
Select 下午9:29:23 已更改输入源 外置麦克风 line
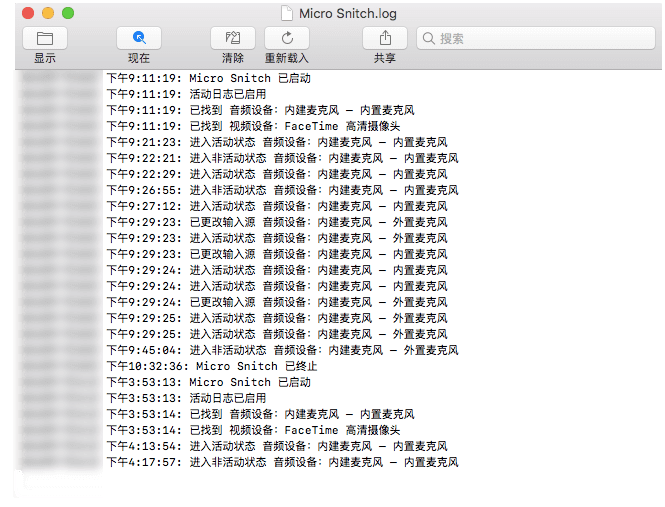[277, 222]
